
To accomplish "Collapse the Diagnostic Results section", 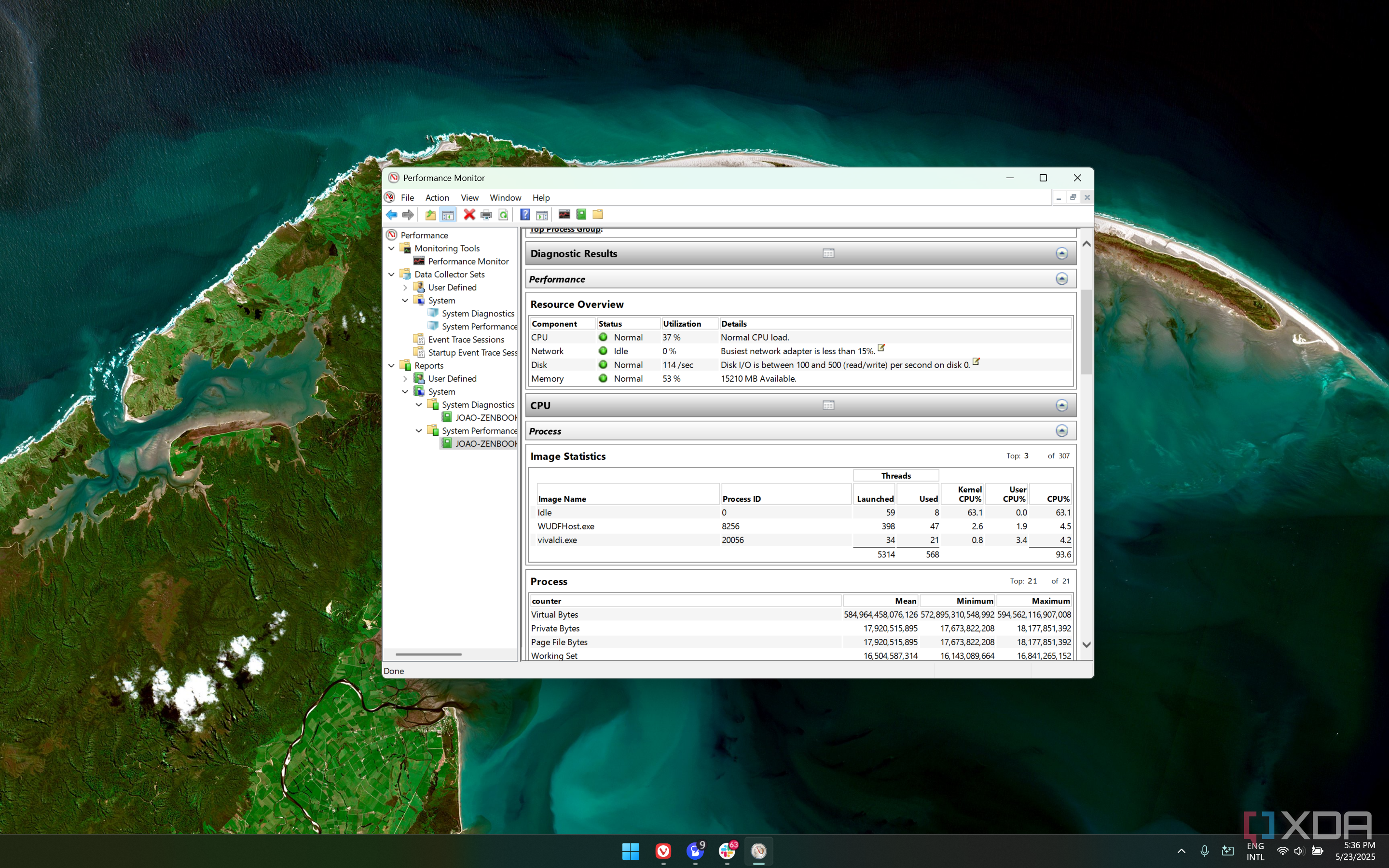I will point(1061,254).
